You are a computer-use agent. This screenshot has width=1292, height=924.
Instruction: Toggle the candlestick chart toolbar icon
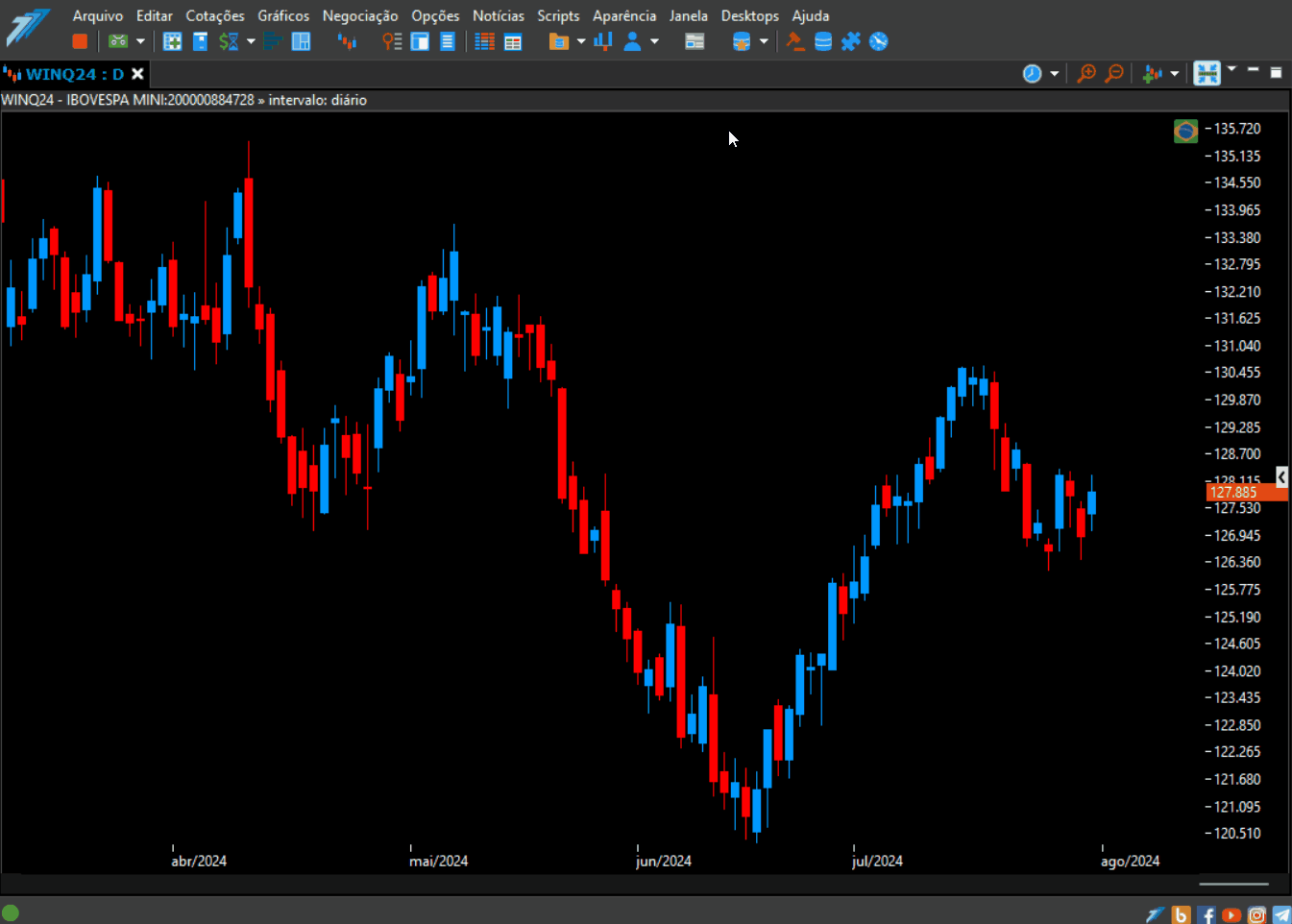347,41
